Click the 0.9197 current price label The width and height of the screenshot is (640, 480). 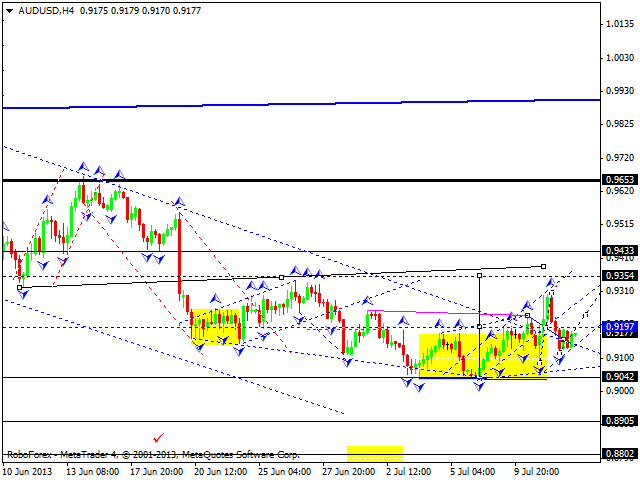click(620, 327)
